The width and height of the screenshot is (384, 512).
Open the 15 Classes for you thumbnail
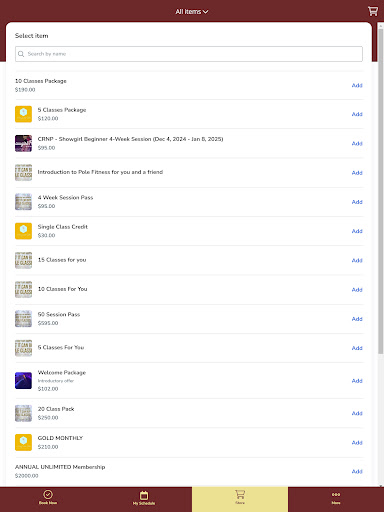(23, 260)
